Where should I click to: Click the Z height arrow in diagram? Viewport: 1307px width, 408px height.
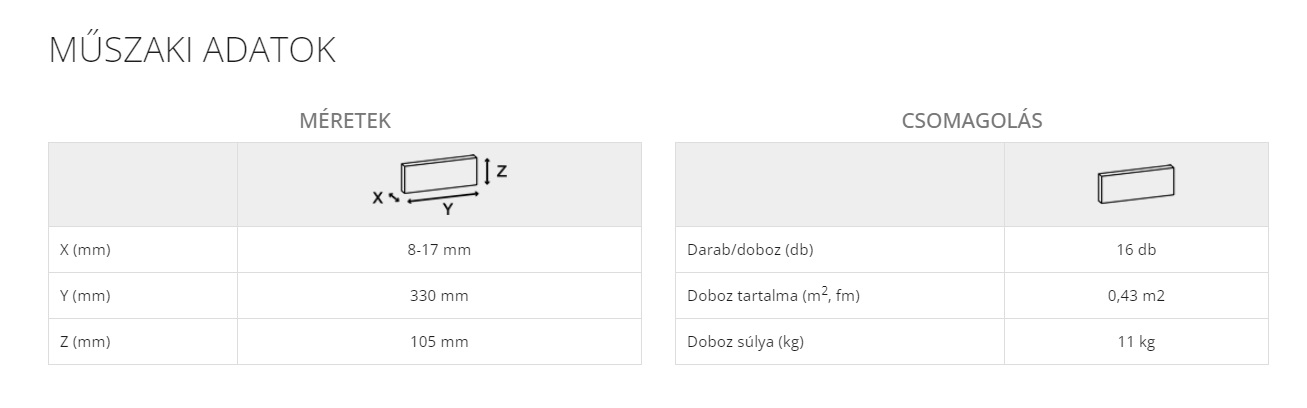[x=487, y=171]
